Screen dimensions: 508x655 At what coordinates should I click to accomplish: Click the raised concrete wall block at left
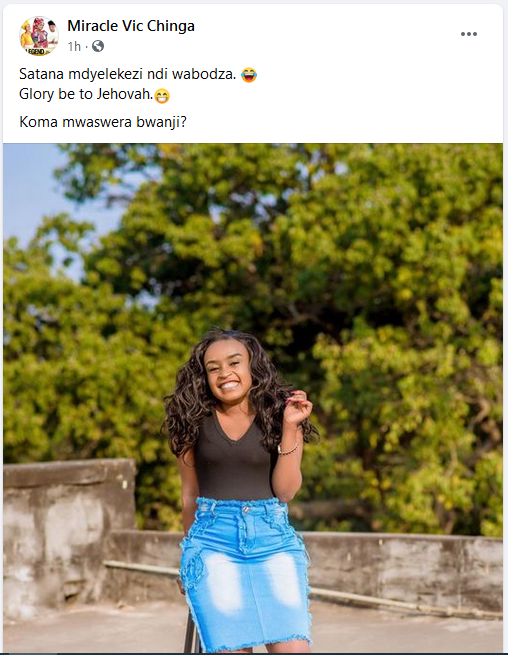69,535
